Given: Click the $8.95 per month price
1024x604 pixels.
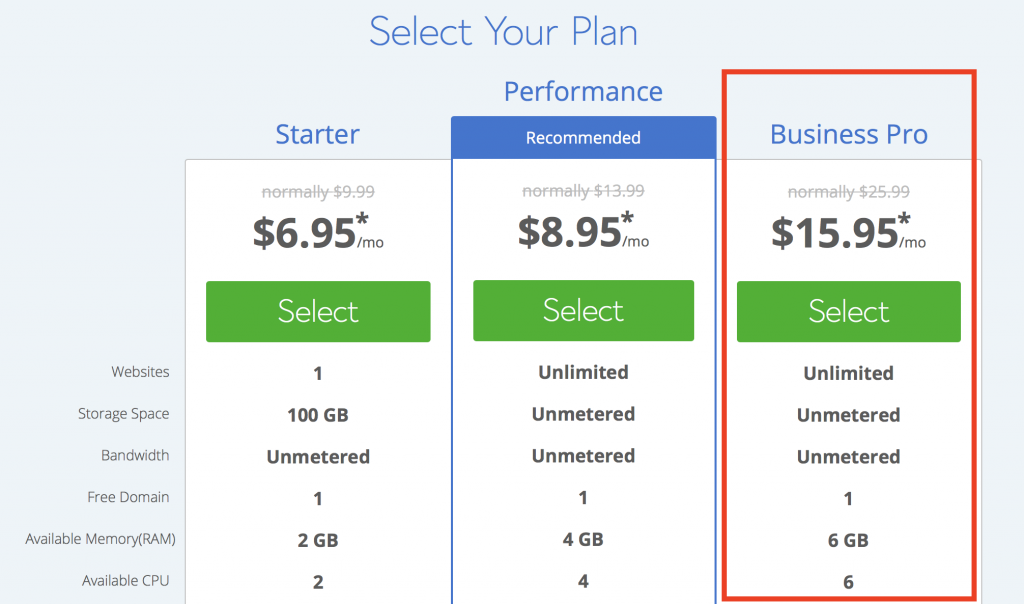Looking at the screenshot, I should [x=583, y=230].
